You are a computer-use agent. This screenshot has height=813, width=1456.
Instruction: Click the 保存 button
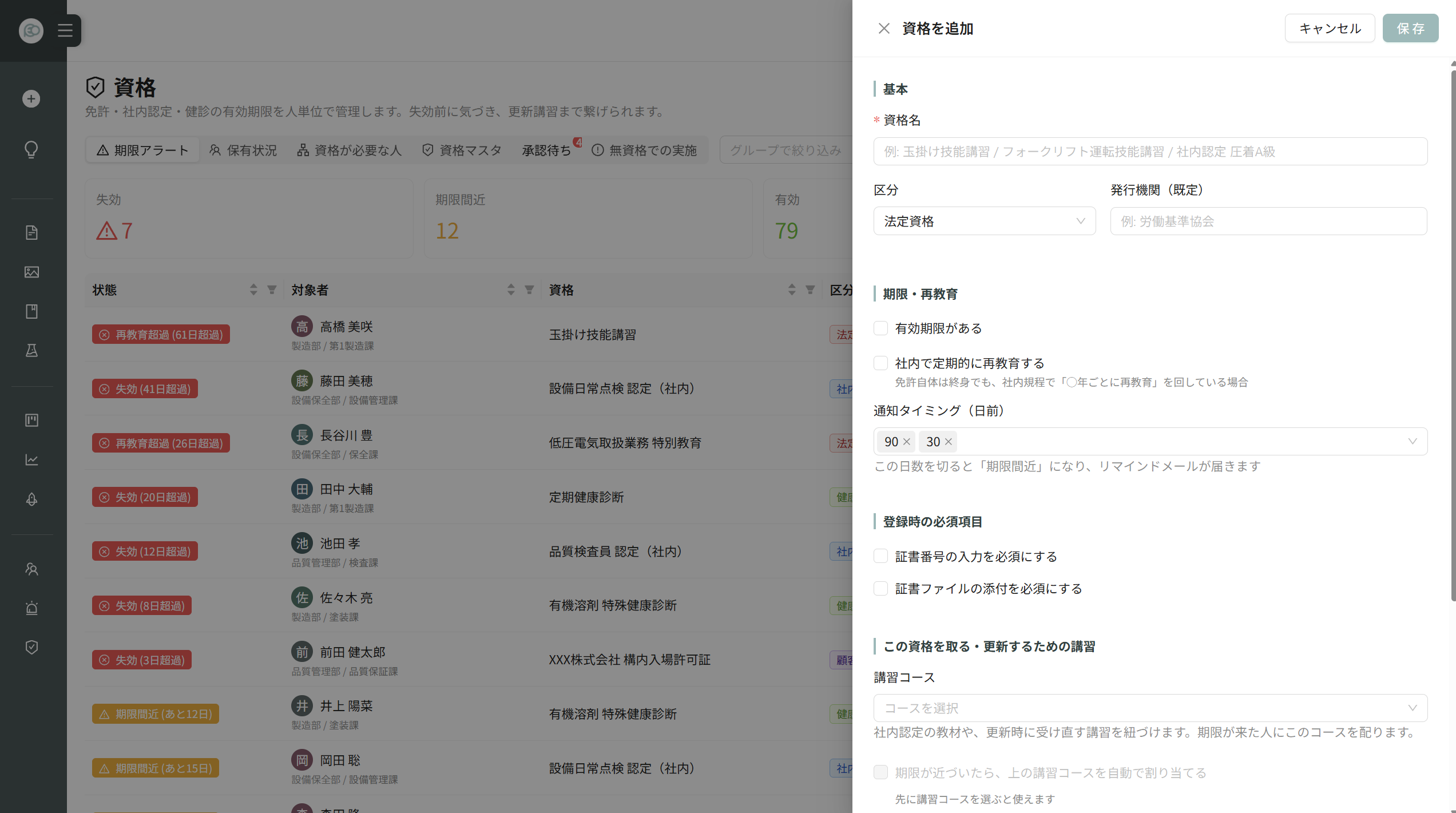[1410, 29]
